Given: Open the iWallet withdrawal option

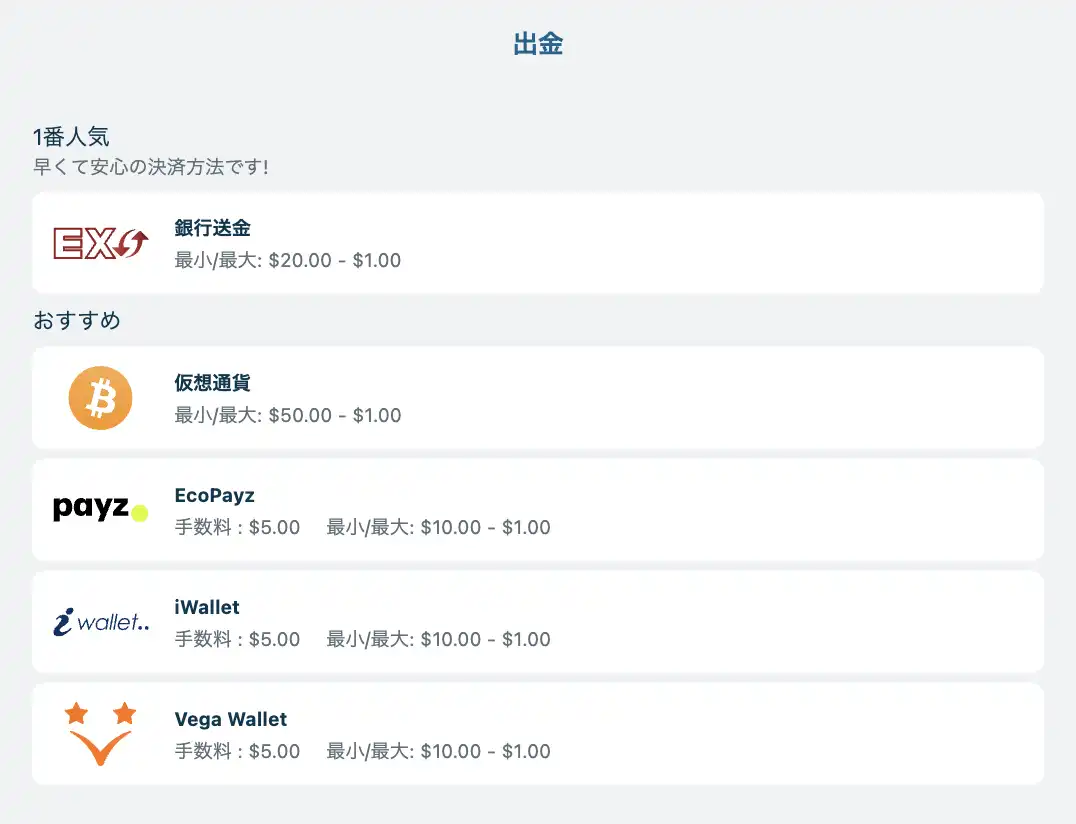Looking at the screenshot, I should point(207,607).
